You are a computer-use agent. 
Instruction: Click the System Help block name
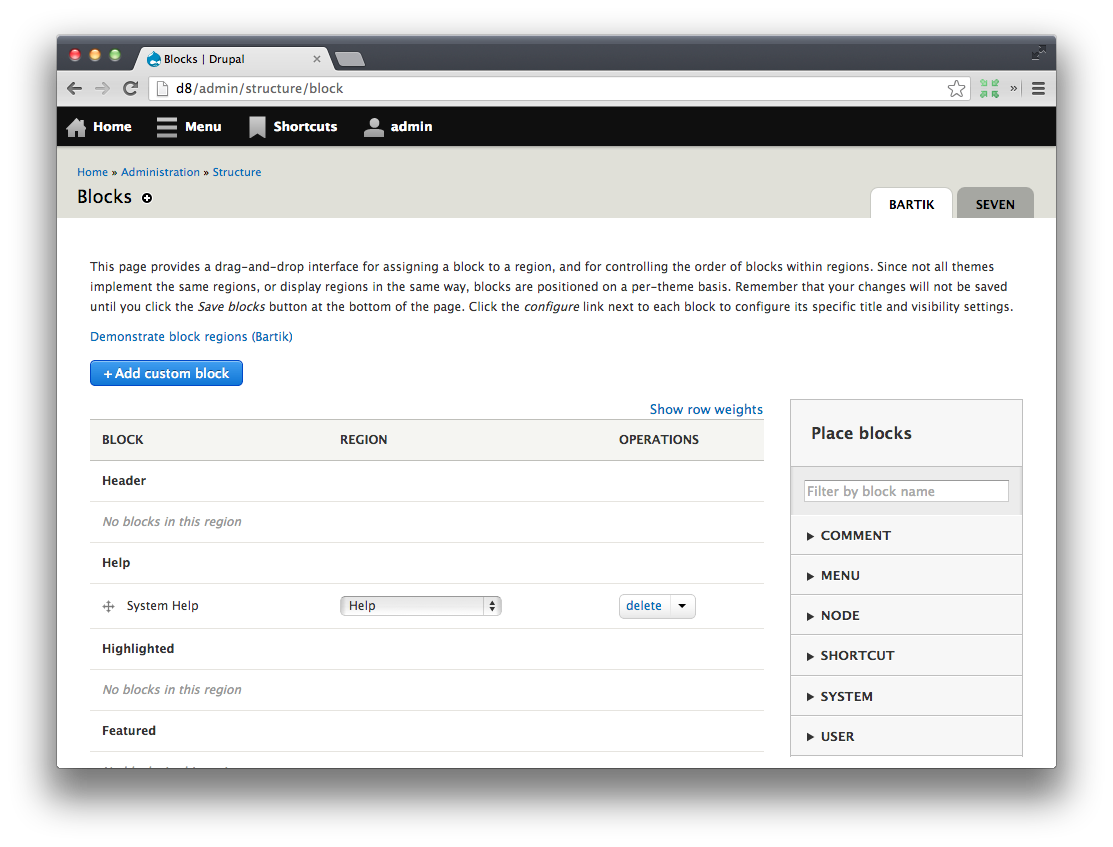(x=163, y=606)
